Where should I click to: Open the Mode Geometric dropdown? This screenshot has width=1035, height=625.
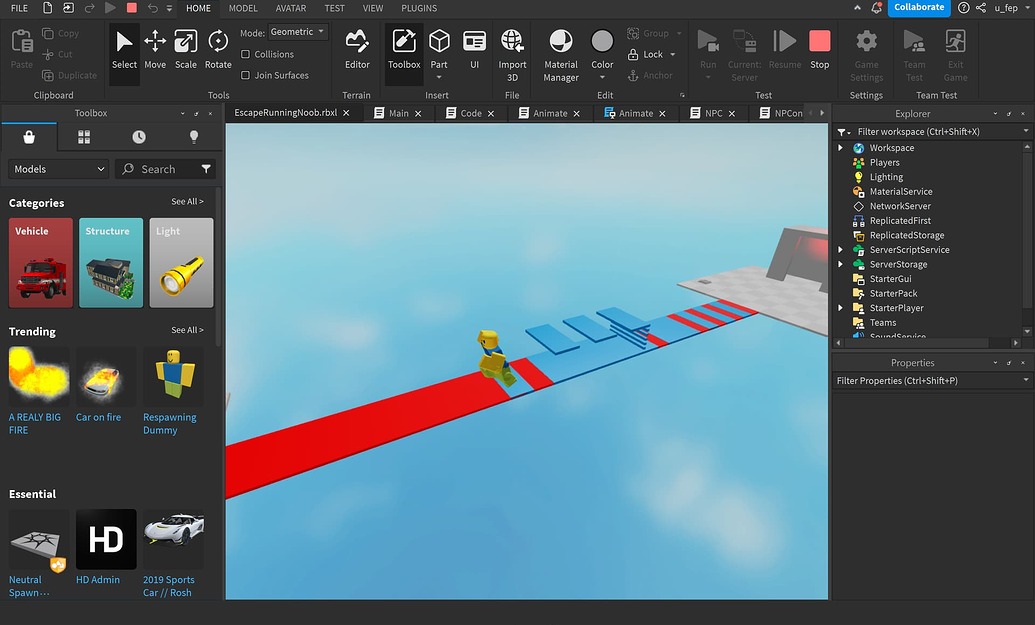coord(298,32)
